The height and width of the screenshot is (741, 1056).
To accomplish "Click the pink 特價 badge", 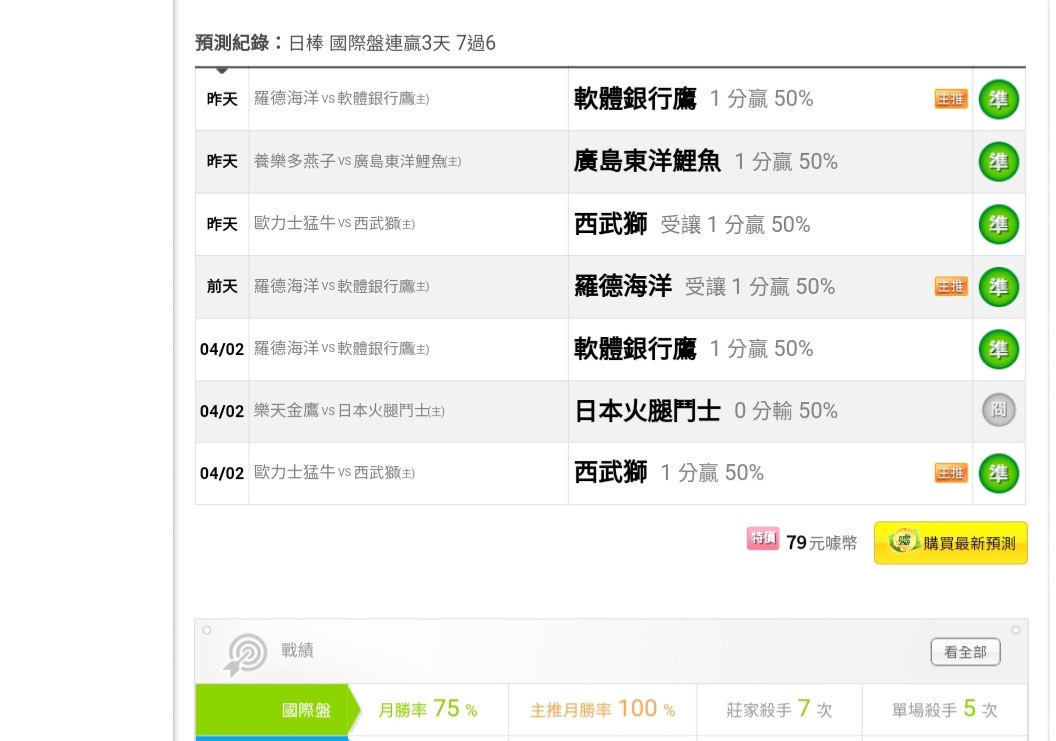I will coord(763,538).
